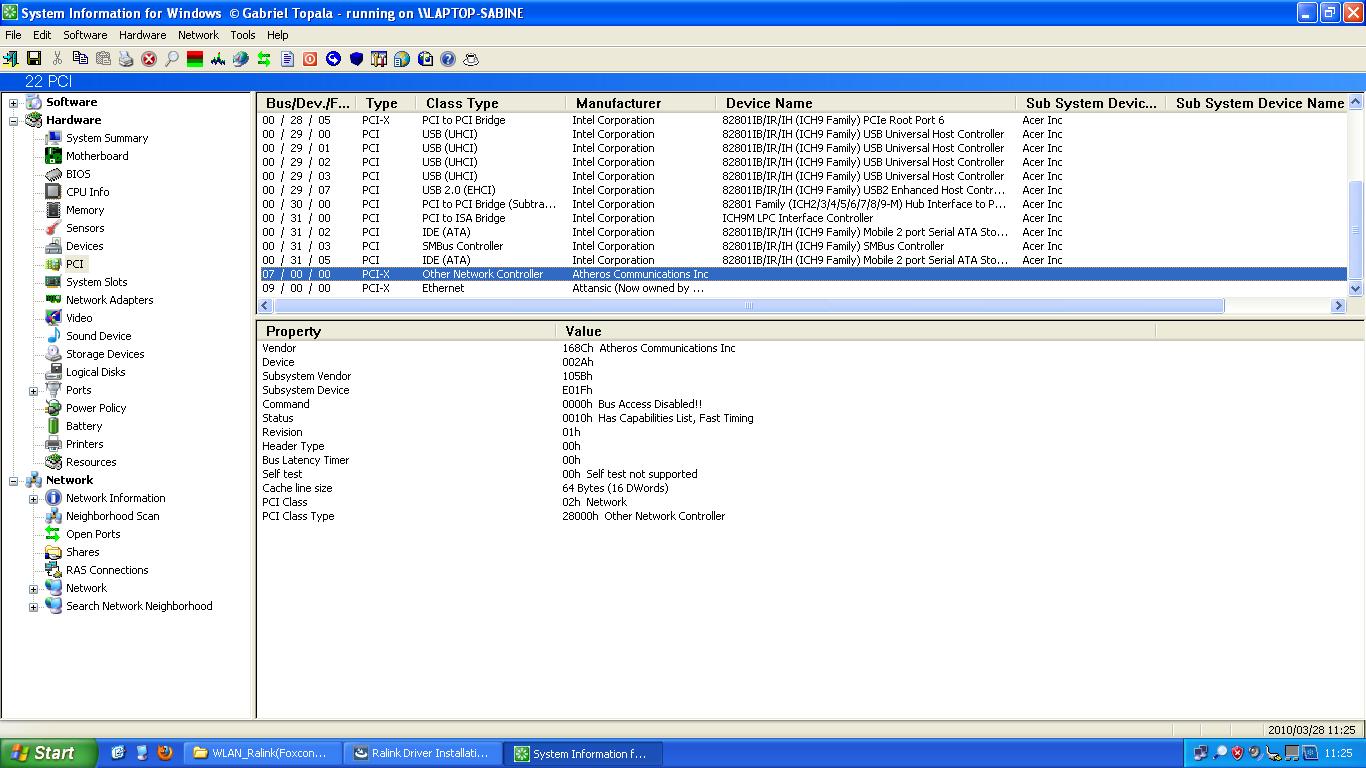Open the Memory tree item
This screenshot has height=768, width=1366.
pyautogui.click(x=85, y=210)
